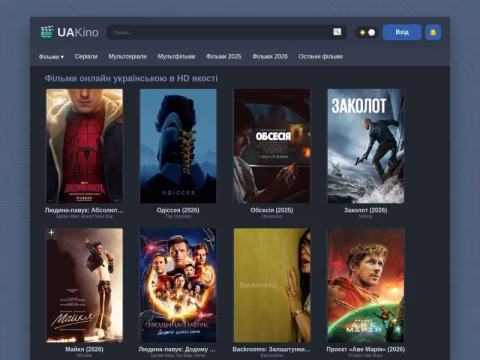Click the Одіссея (2026) title link
Viewport: 480px width, 360px height.
tap(178, 210)
